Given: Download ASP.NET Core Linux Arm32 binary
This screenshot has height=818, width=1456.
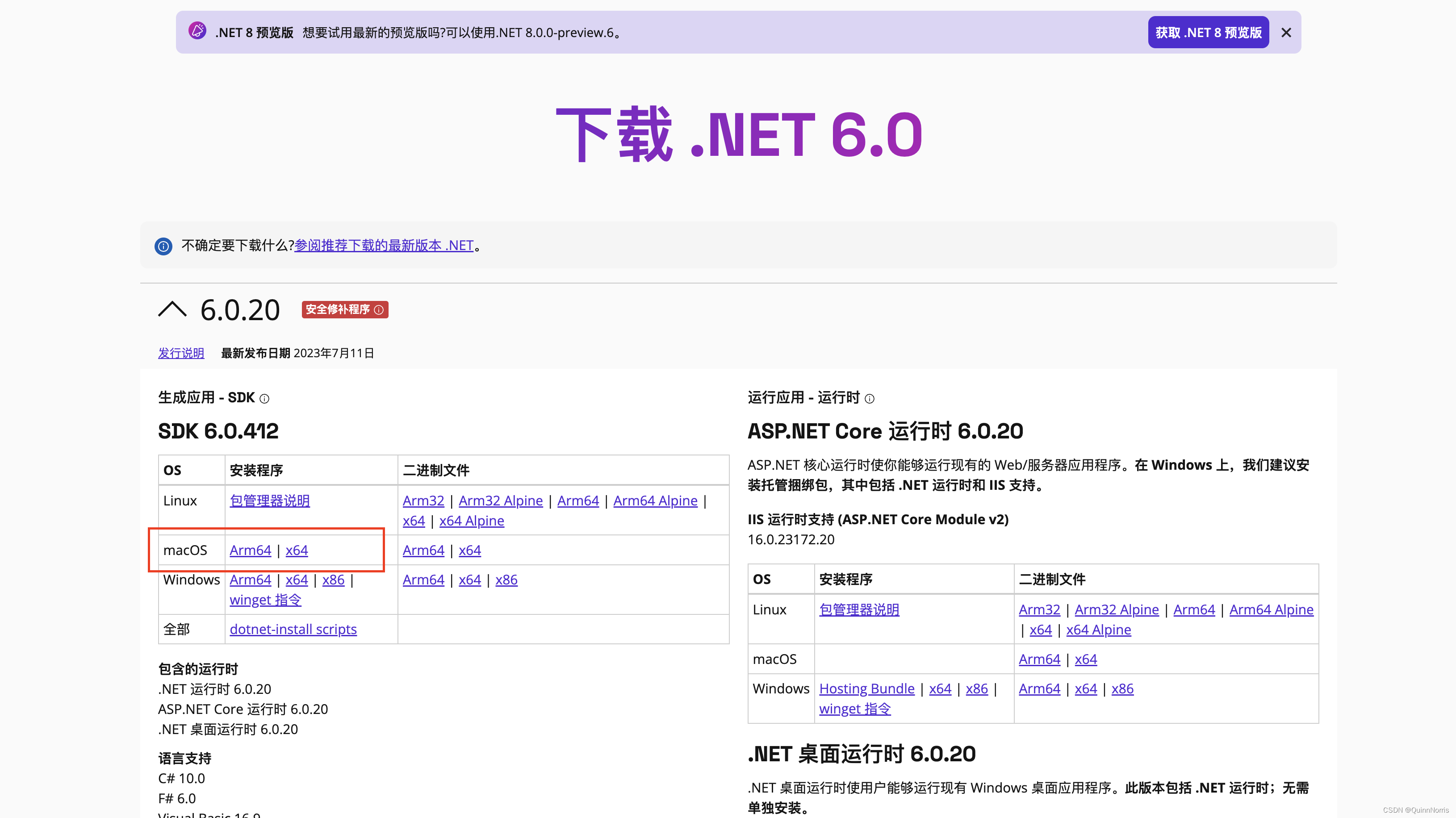Looking at the screenshot, I should point(1039,609).
